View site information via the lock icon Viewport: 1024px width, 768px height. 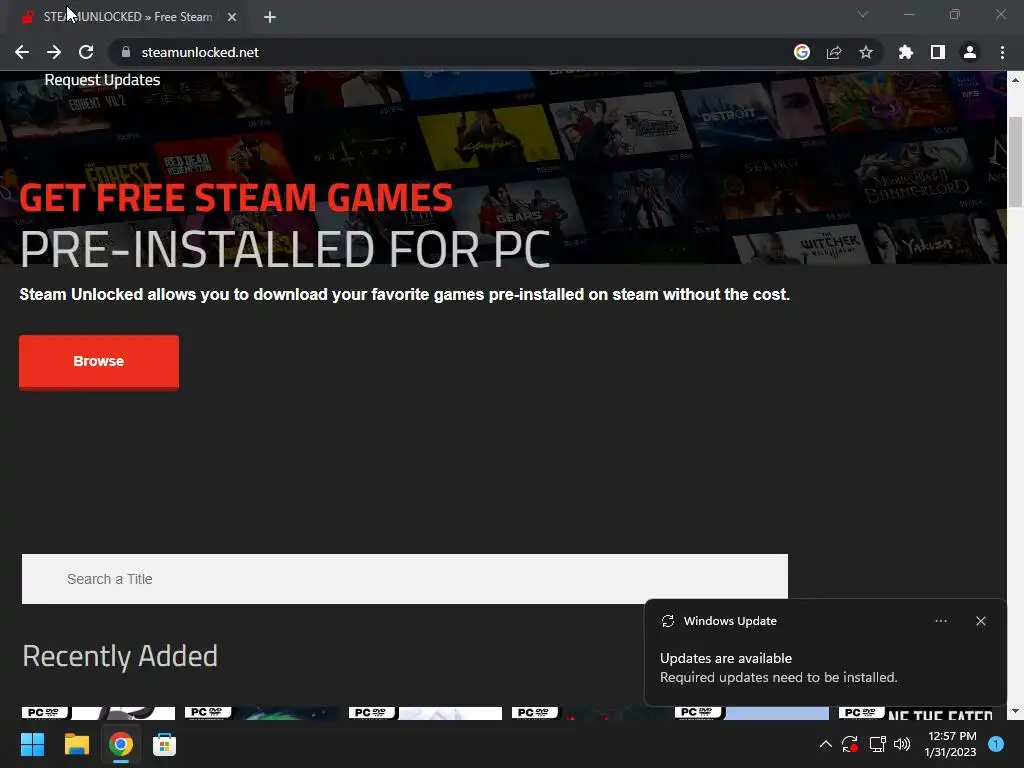(126, 52)
